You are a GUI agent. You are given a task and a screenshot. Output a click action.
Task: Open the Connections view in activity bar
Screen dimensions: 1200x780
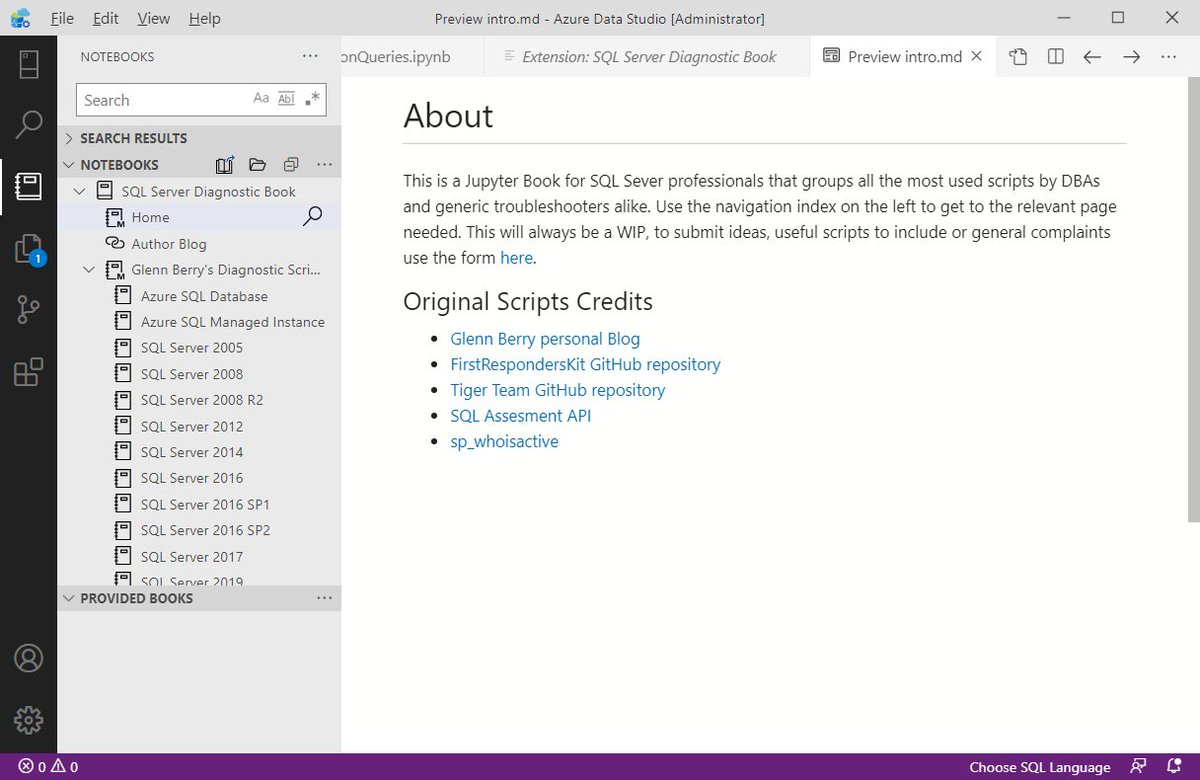28,64
